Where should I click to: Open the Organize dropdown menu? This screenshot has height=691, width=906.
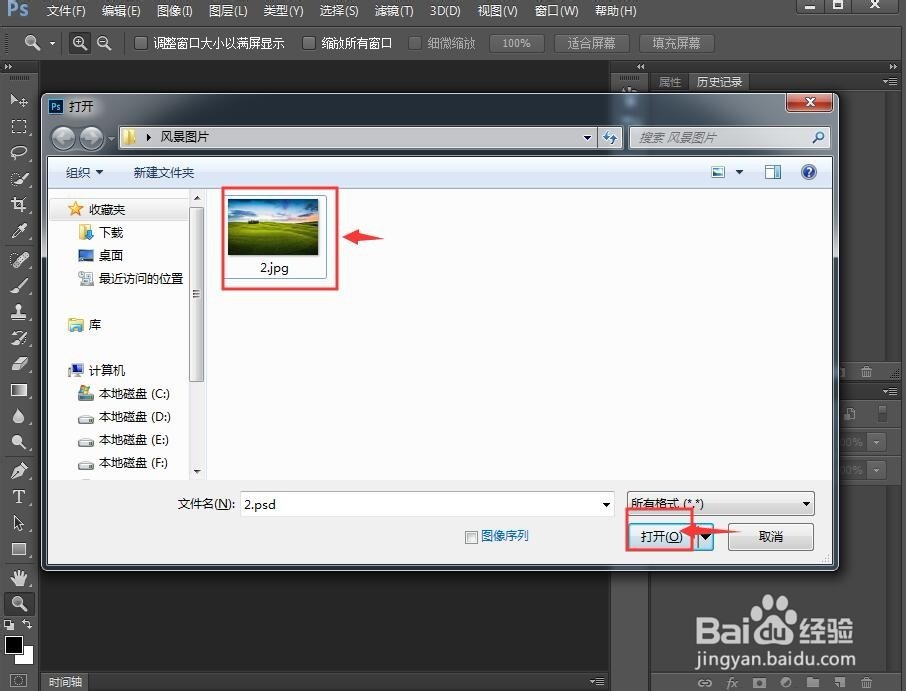pos(84,172)
